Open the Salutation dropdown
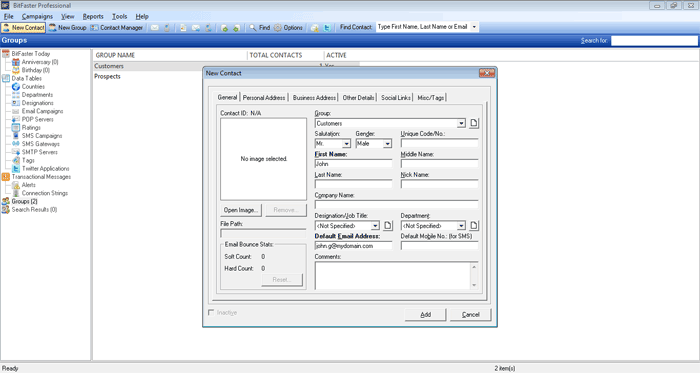The width and height of the screenshot is (700, 373). (346, 144)
